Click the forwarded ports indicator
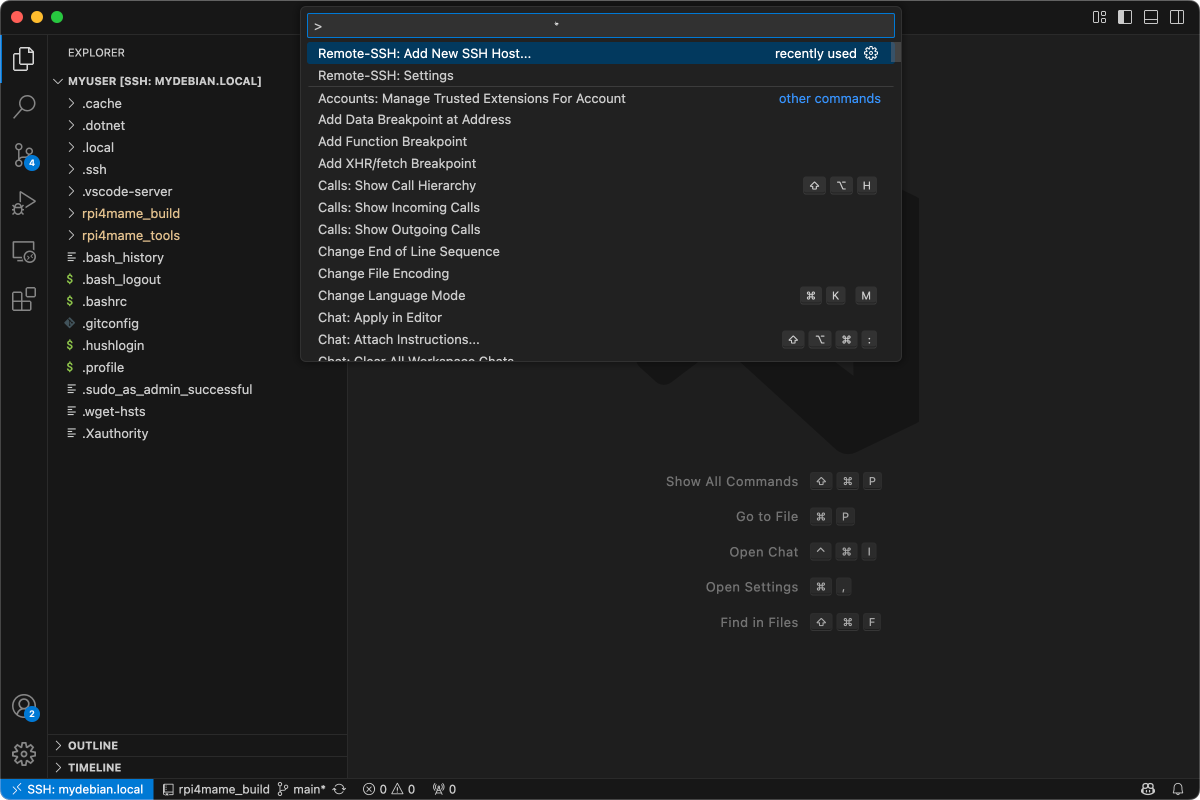The height and width of the screenshot is (800, 1200). [x=443, y=789]
